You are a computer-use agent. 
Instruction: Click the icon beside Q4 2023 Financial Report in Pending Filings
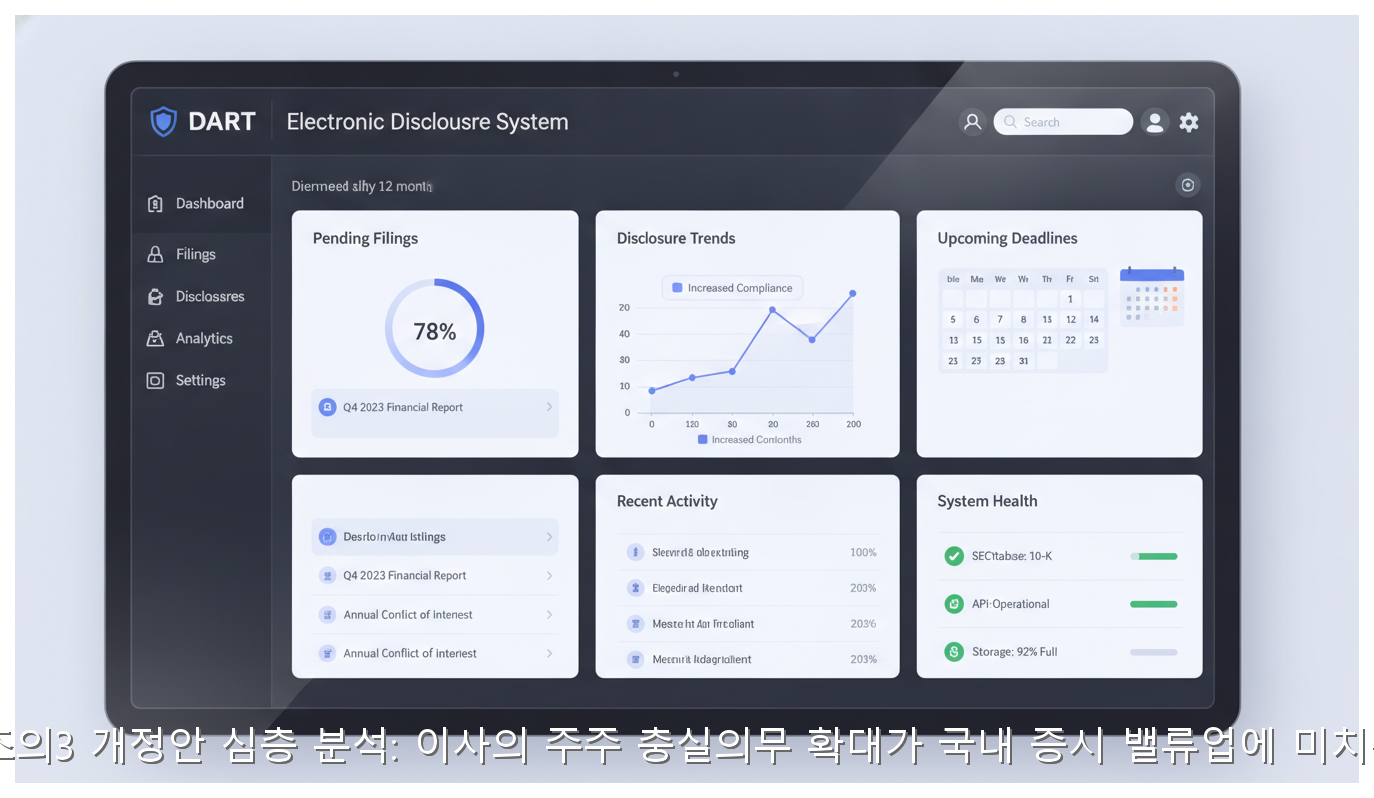click(x=327, y=407)
